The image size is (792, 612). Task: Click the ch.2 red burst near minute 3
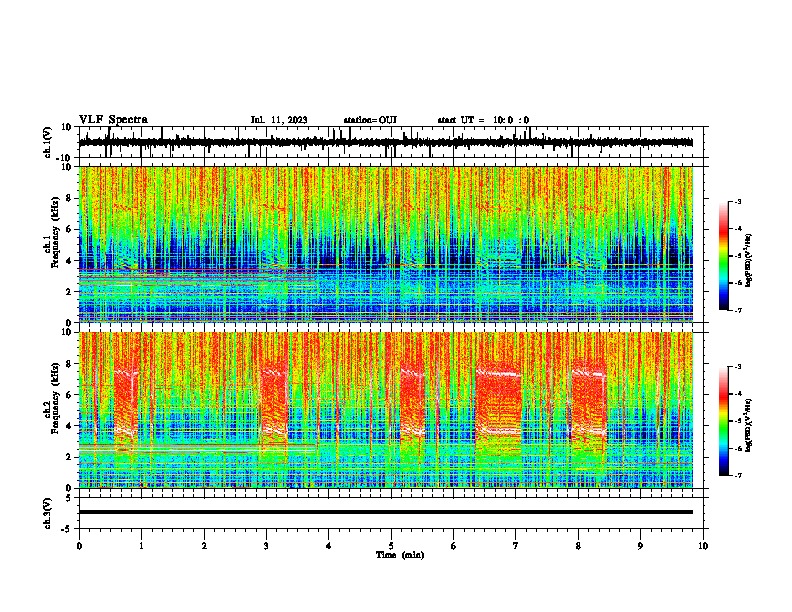click(274, 409)
